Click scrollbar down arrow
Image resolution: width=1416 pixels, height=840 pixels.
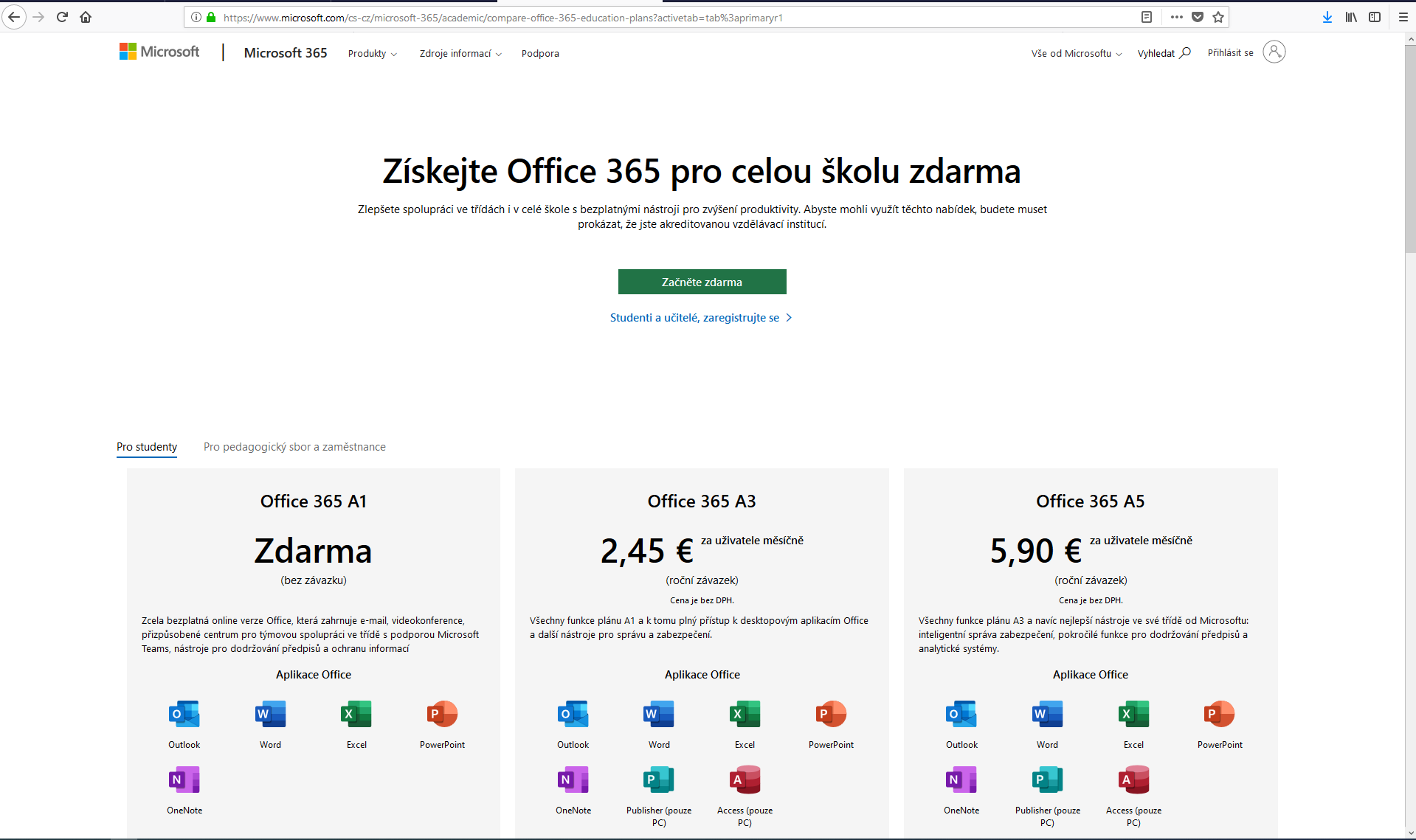click(x=1410, y=833)
